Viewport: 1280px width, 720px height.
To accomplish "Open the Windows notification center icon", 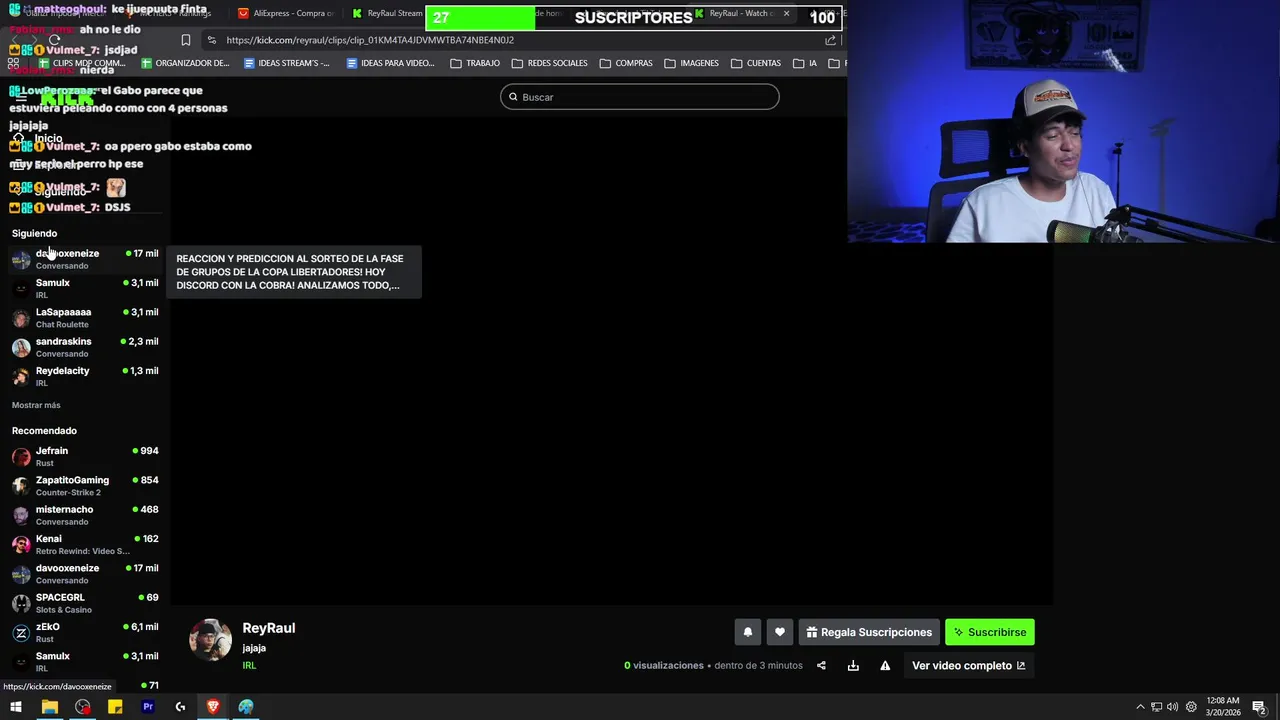I will (1259, 707).
